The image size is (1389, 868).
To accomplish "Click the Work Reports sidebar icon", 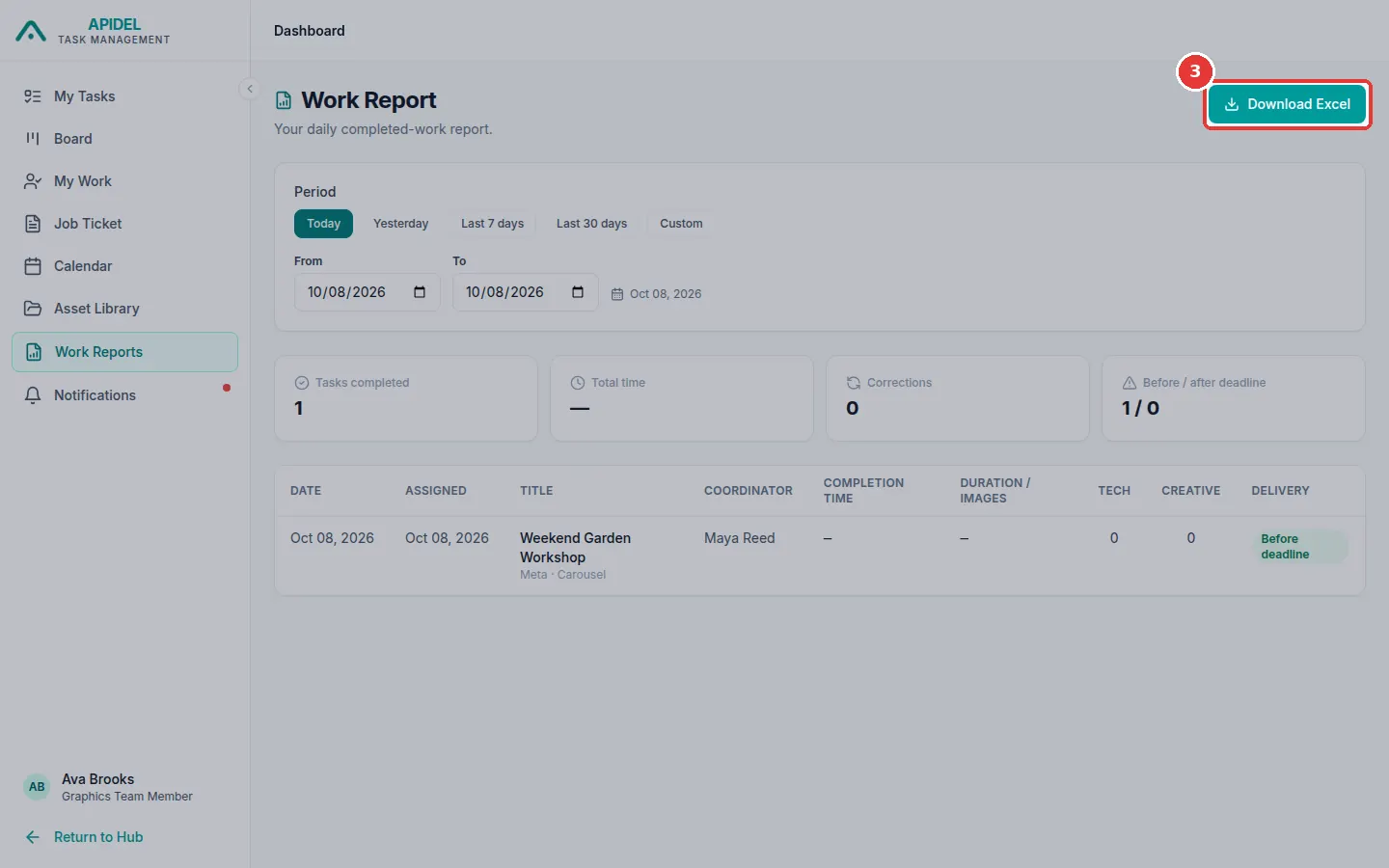I will point(34,352).
